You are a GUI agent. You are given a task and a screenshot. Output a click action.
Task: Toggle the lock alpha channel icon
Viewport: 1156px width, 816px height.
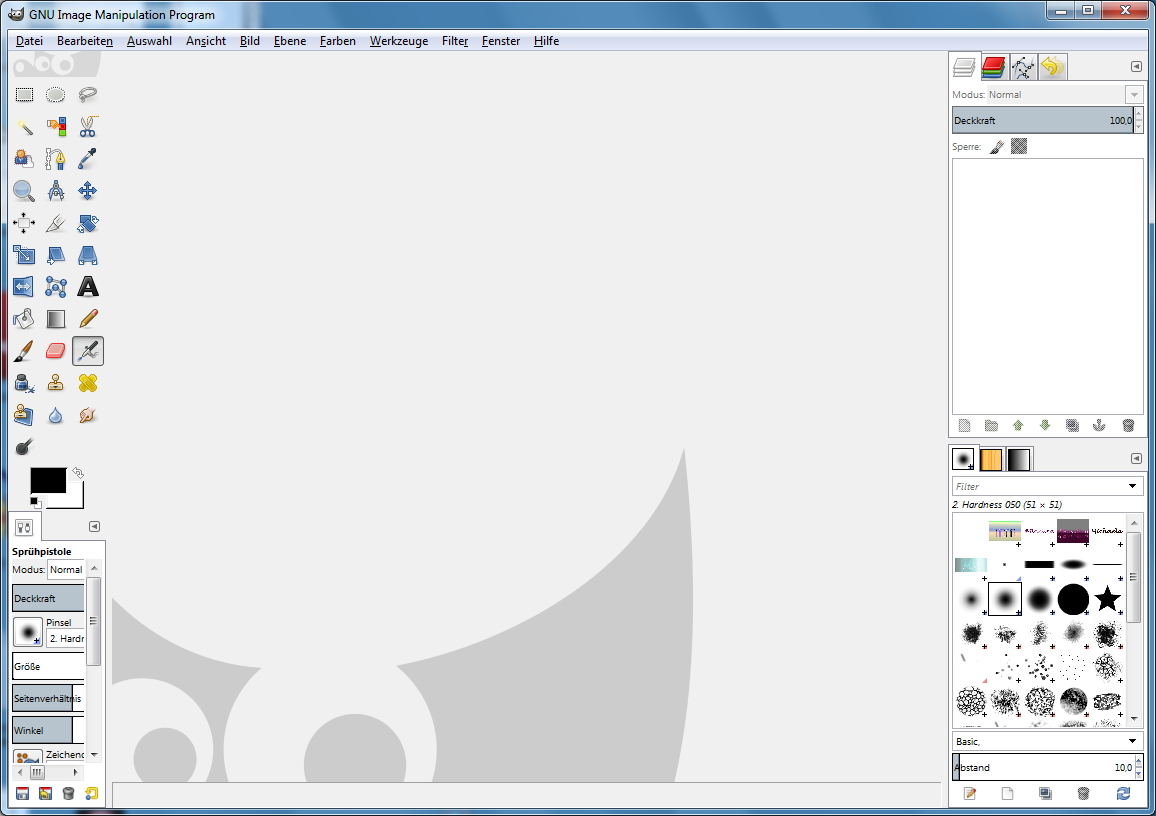point(1019,147)
